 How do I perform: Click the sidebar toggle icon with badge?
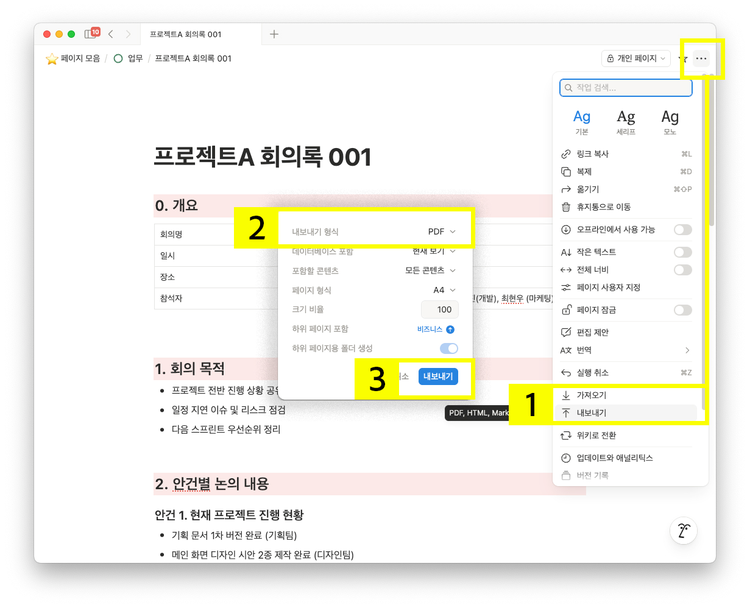tap(91, 33)
